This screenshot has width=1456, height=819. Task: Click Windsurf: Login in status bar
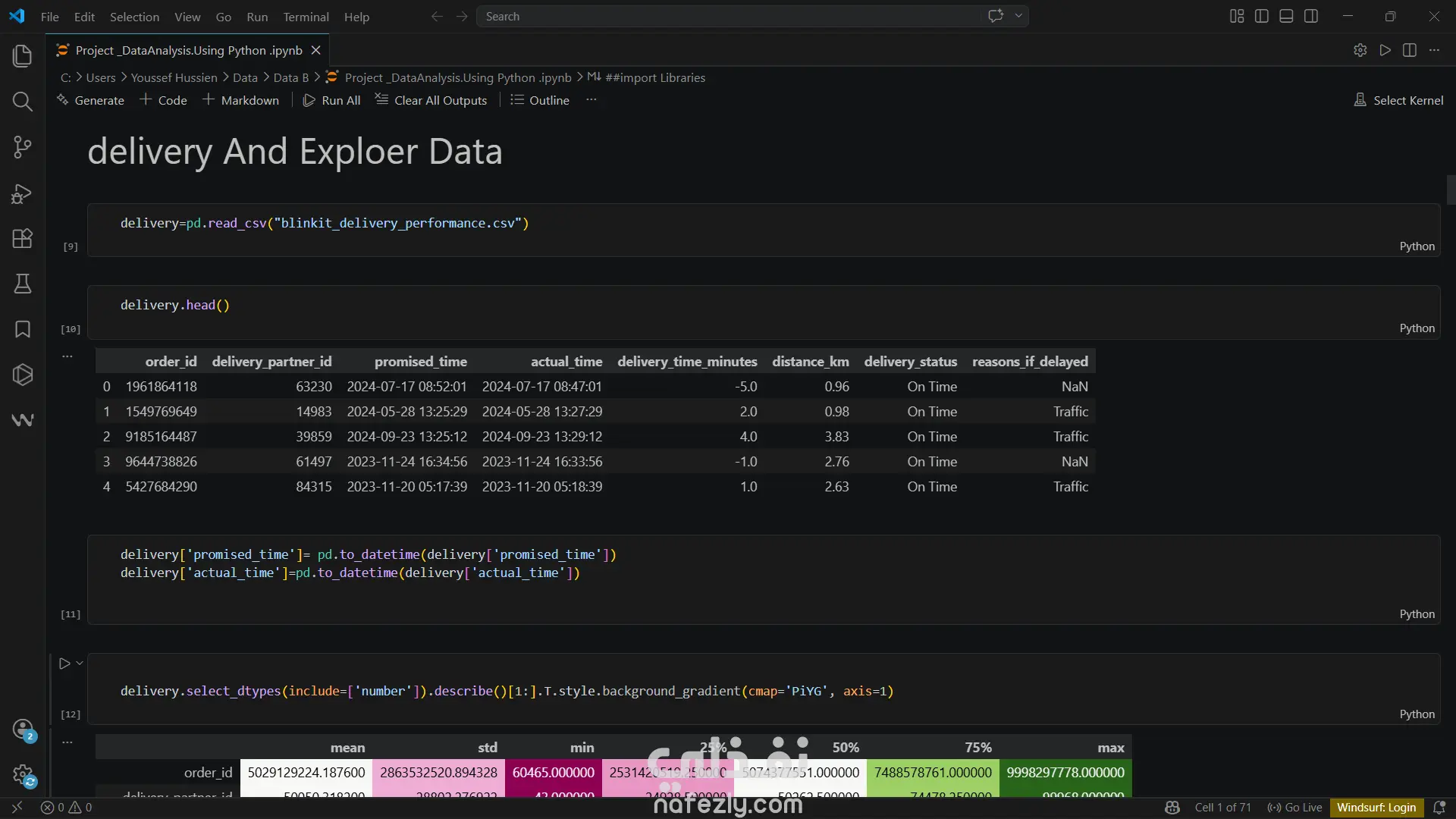coord(1376,808)
